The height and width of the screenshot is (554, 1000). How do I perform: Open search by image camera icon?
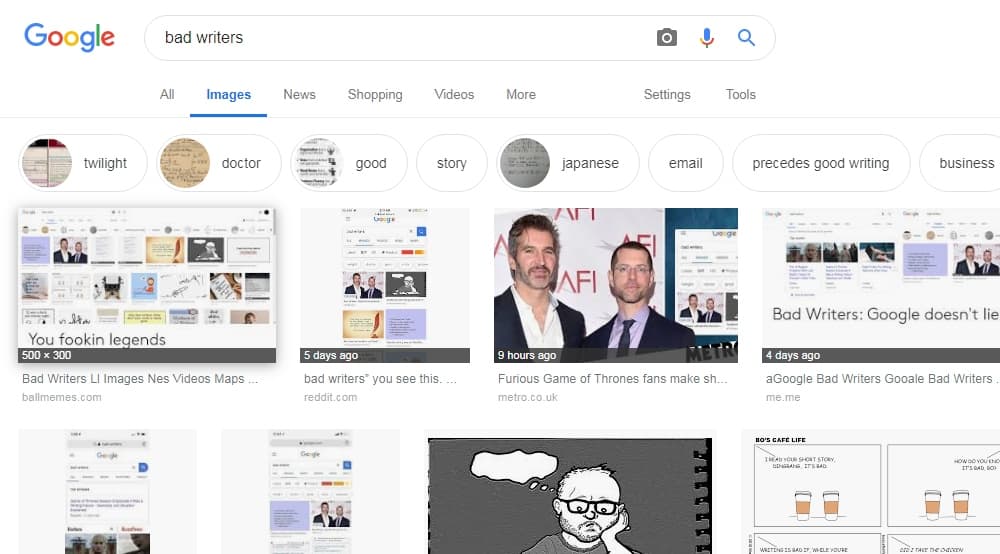click(666, 38)
